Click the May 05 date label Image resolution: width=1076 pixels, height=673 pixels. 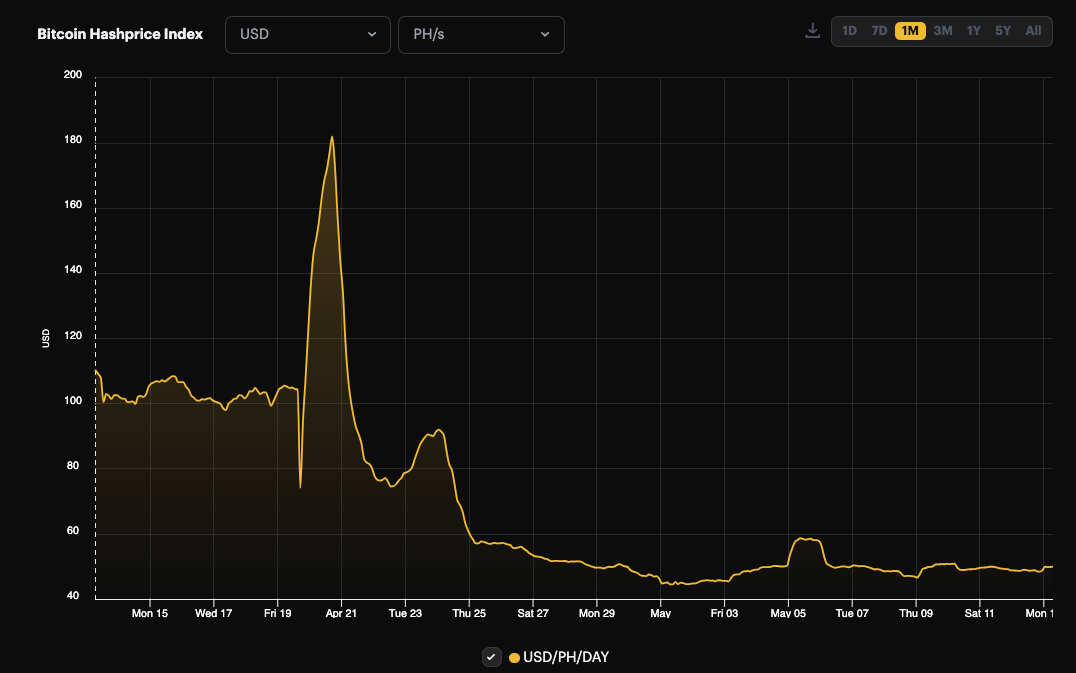point(789,613)
